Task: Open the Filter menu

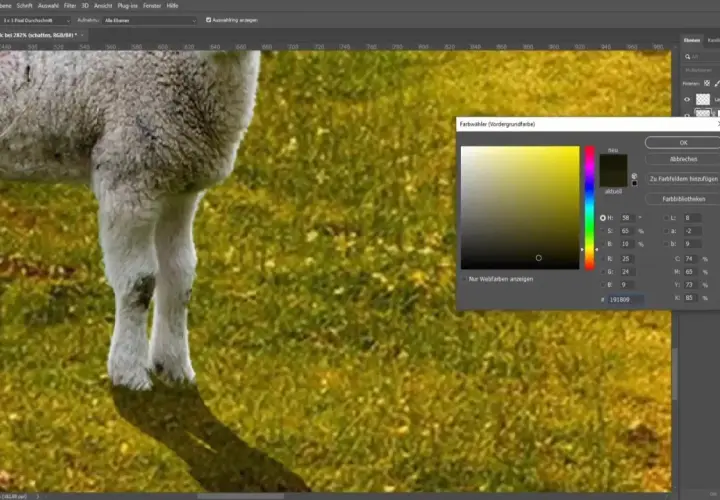Action: 70,6
